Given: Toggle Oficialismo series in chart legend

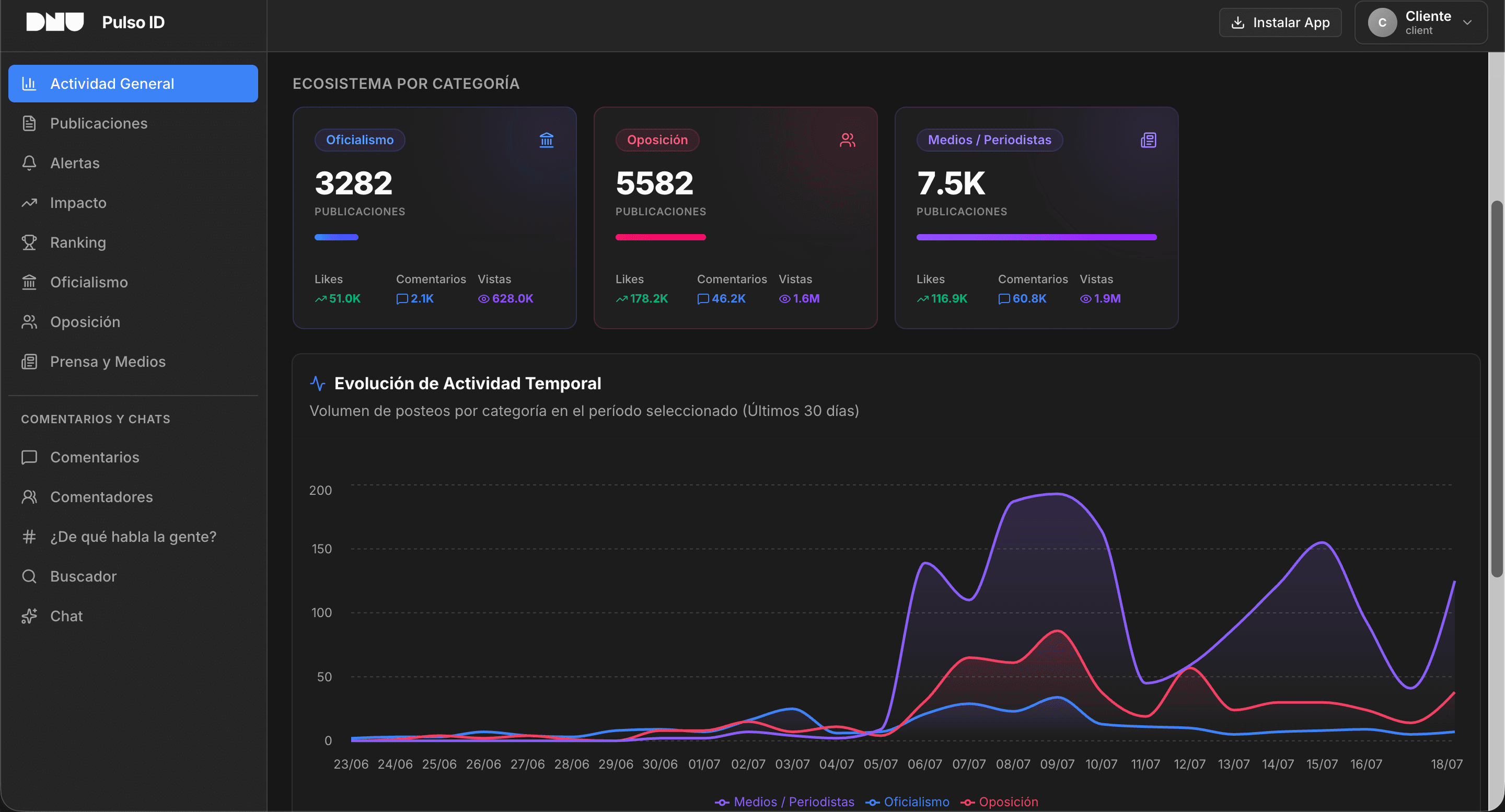Looking at the screenshot, I should [x=907, y=802].
